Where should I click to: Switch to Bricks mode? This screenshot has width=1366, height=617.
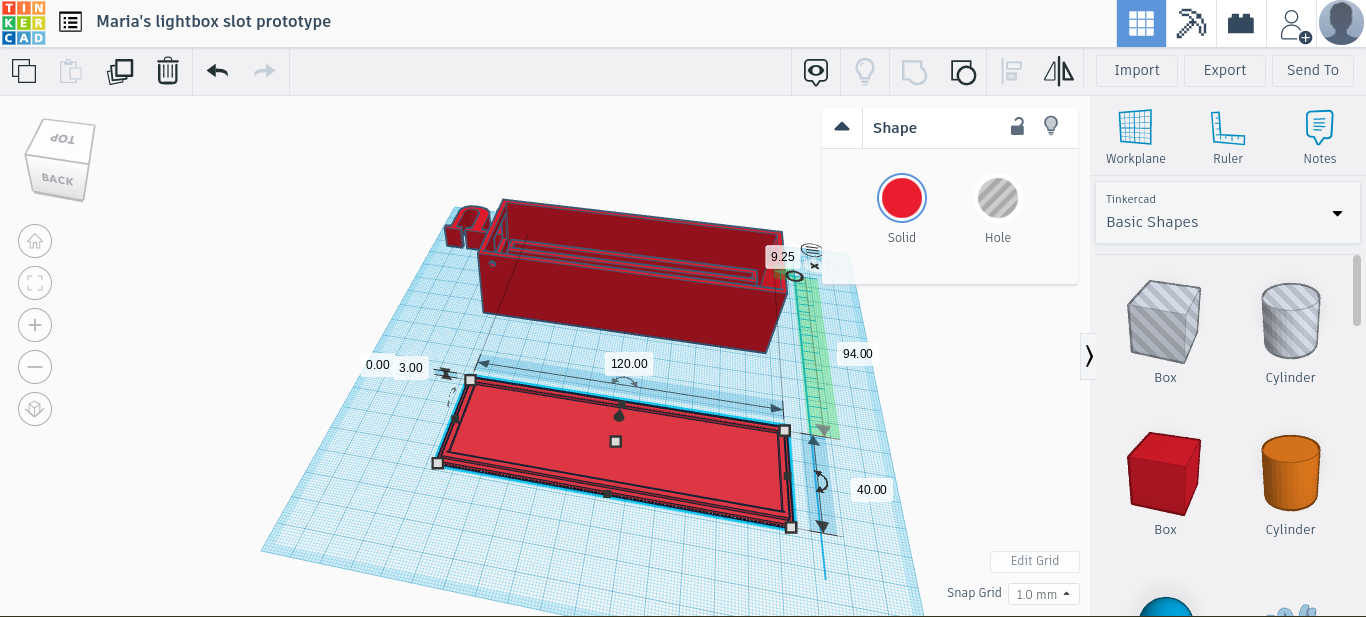pyautogui.click(x=1241, y=23)
